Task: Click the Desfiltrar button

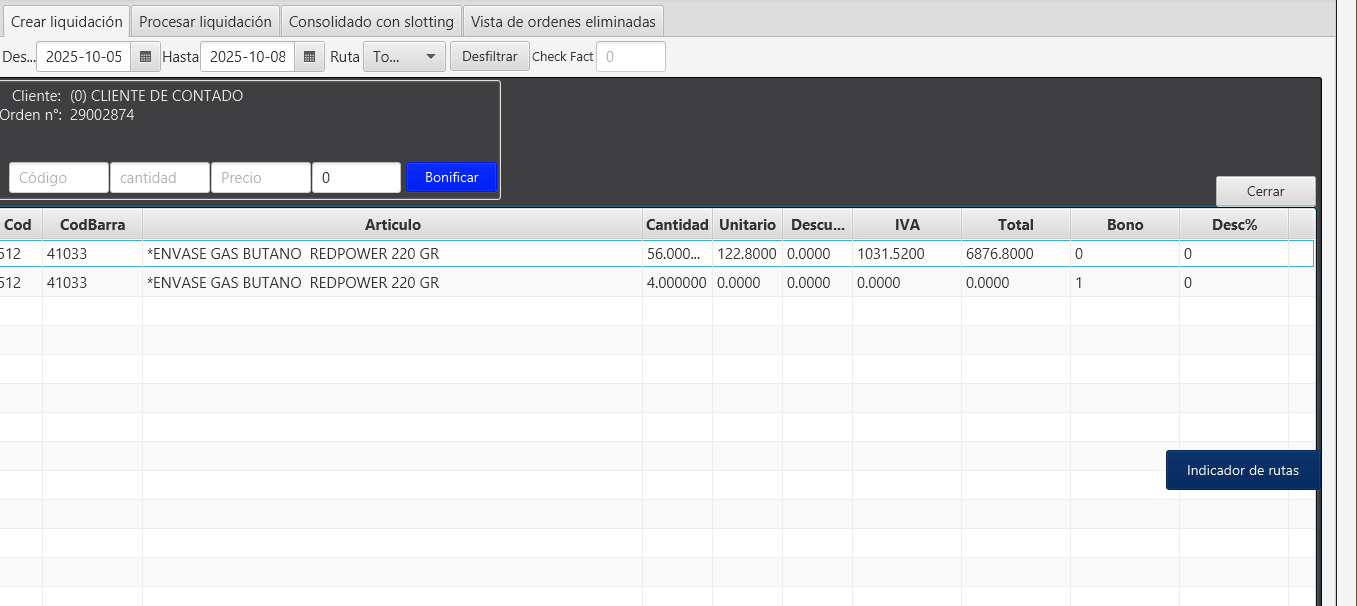Action: pyautogui.click(x=489, y=57)
